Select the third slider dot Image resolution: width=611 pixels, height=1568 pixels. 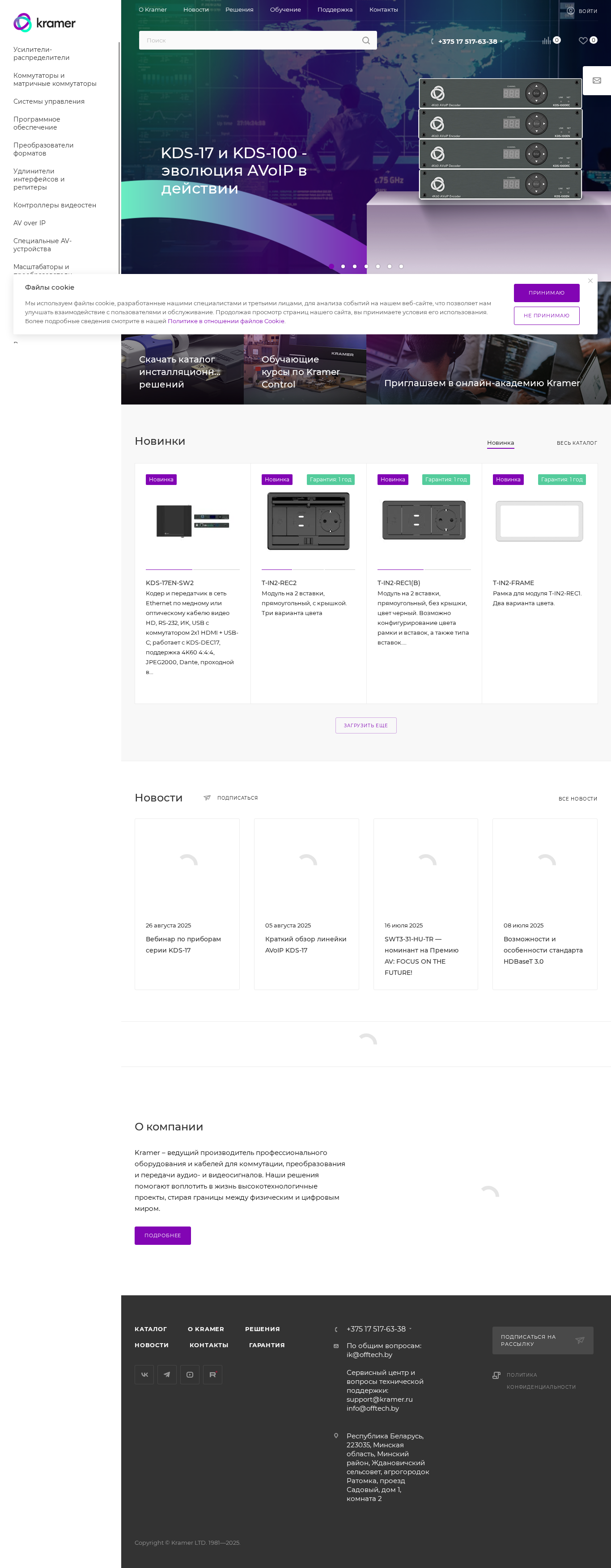tap(355, 266)
